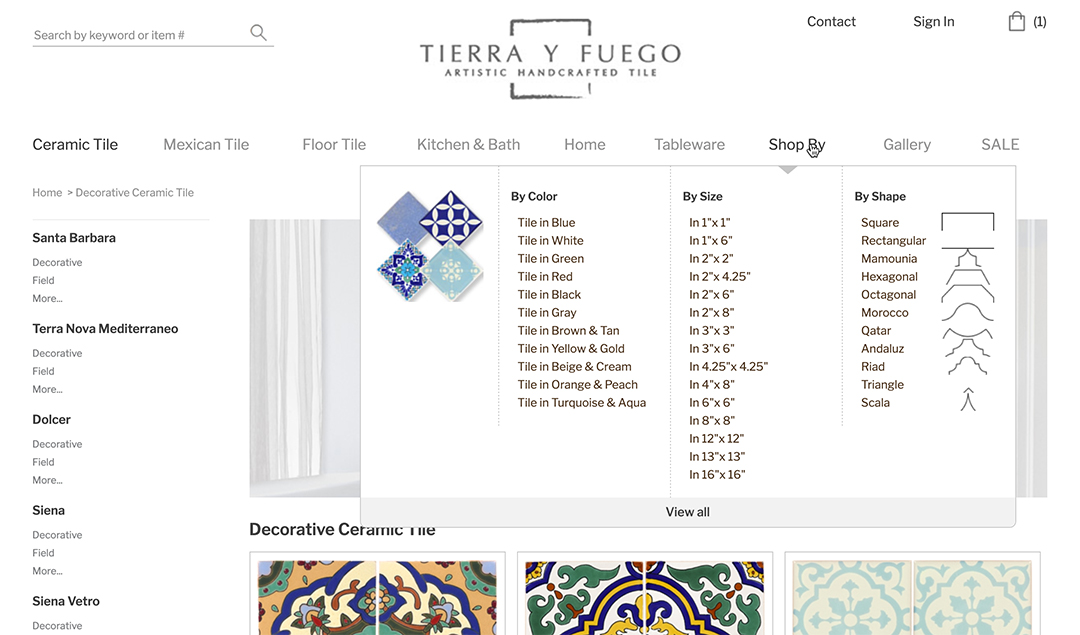The height and width of the screenshot is (635, 1080).
Task: Select the Scala shape outline icon
Action: click(x=968, y=399)
